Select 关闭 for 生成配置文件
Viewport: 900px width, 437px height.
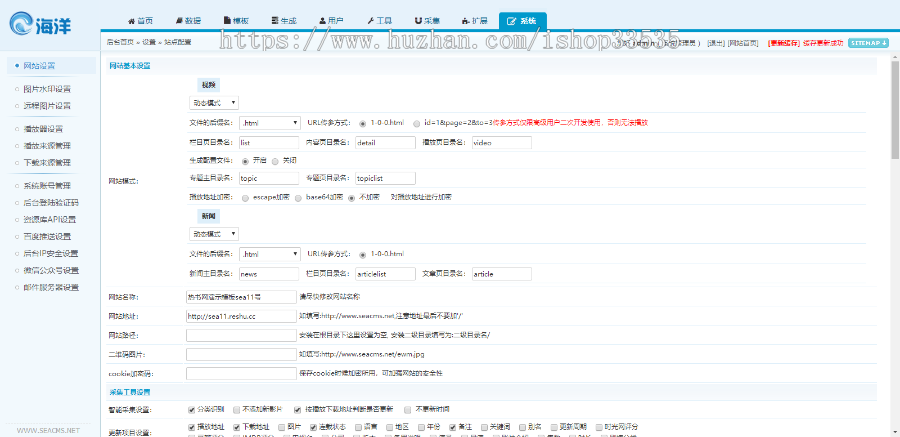pyautogui.click(x=276, y=161)
